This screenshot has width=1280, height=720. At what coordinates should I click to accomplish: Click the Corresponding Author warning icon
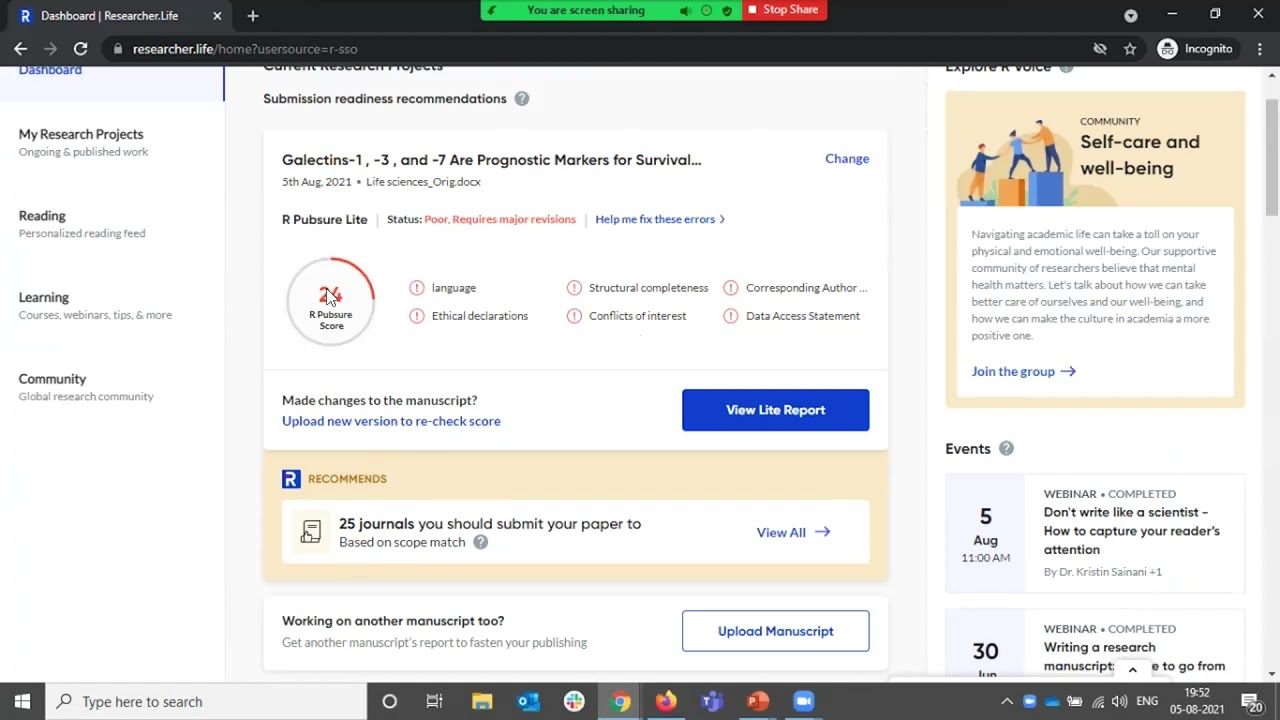tap(731, 288)
